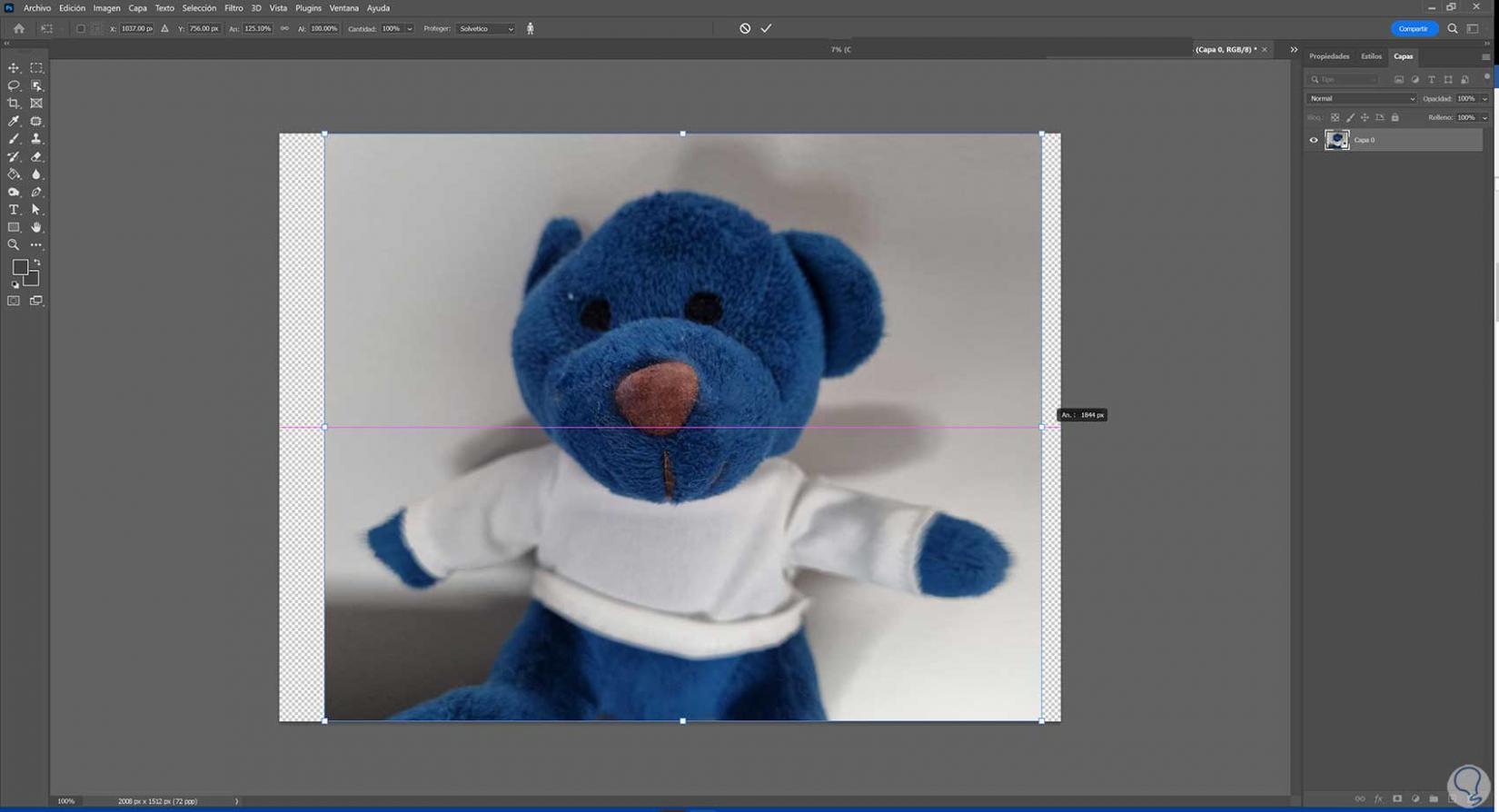
Task: Select the Move tool
Action: click(14, 68)
